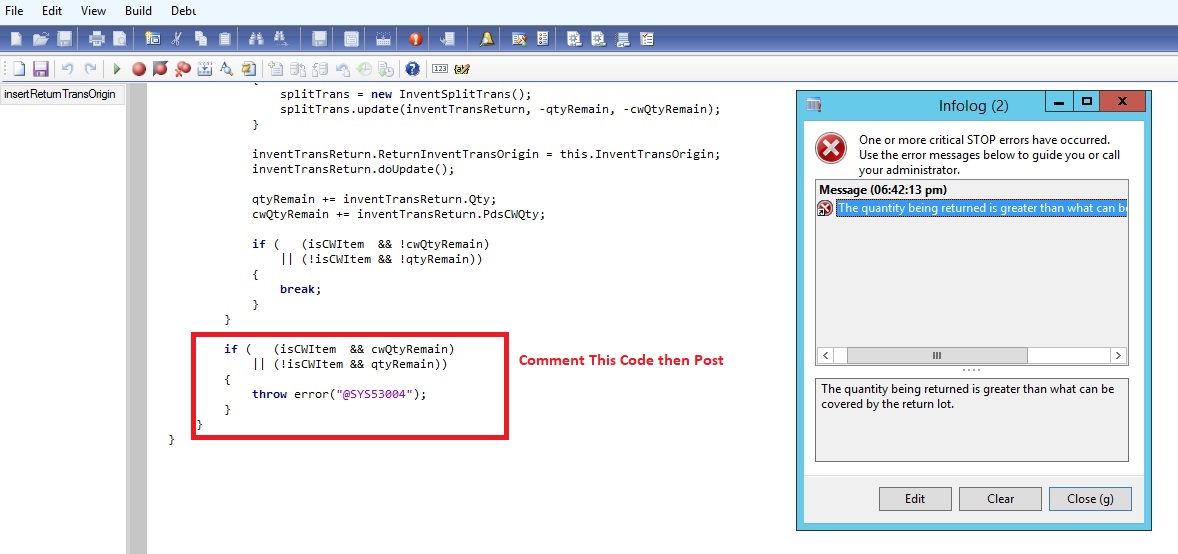The width and height of the screenshot is (1178, 554).
Task: Select the insertReturnTransOrigin method tab
Action: (x=60, y=95)
